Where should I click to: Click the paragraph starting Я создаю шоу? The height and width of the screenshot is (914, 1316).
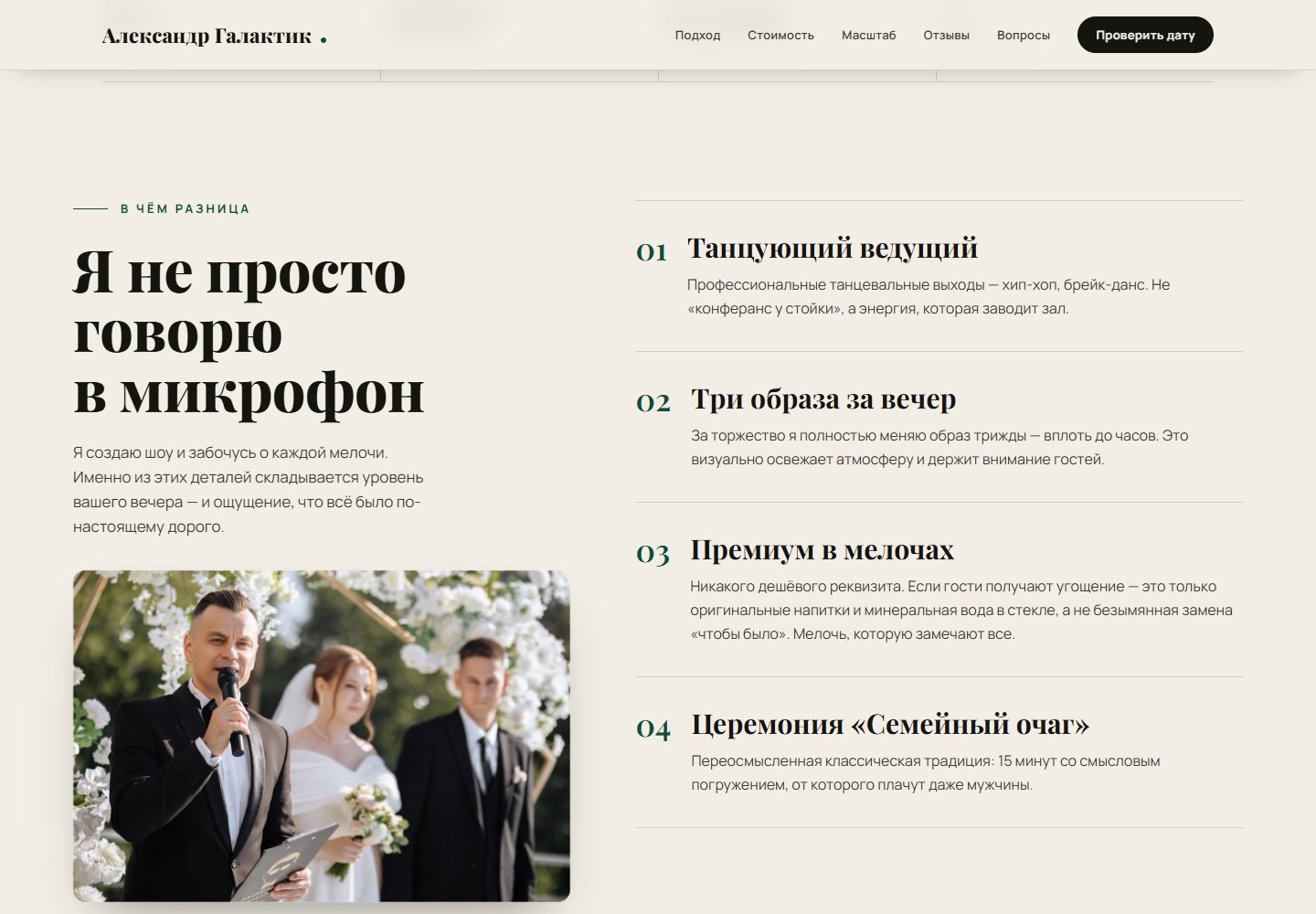pos(249,490)
